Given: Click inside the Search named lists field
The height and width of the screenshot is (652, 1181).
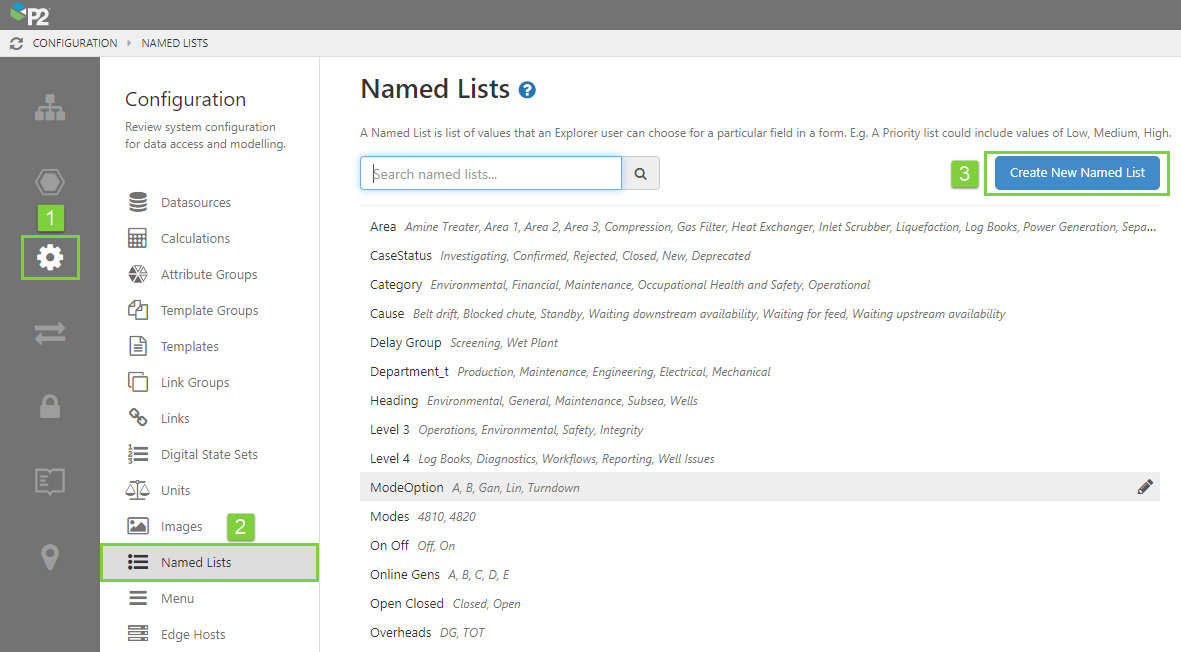Looking at the screenshot, I should (x=491, y=173).
